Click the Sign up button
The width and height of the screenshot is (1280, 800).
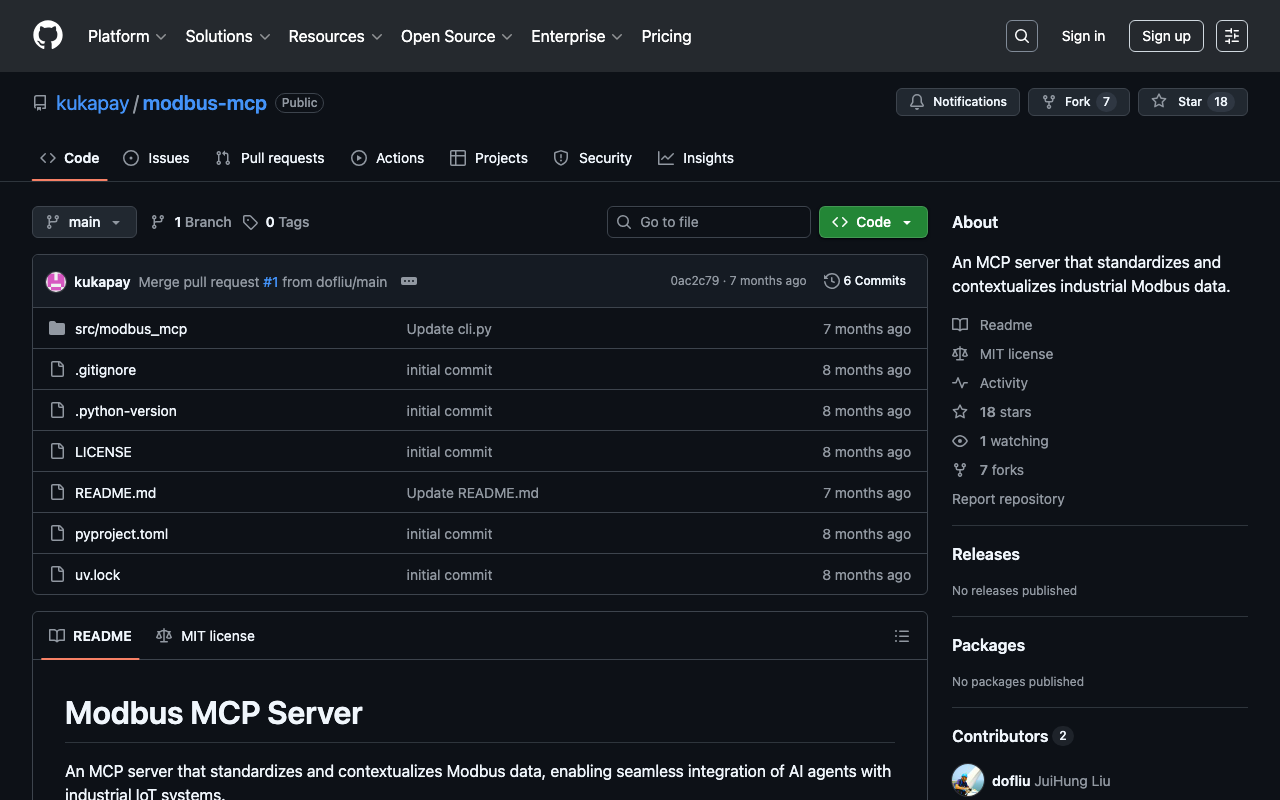1166,36
